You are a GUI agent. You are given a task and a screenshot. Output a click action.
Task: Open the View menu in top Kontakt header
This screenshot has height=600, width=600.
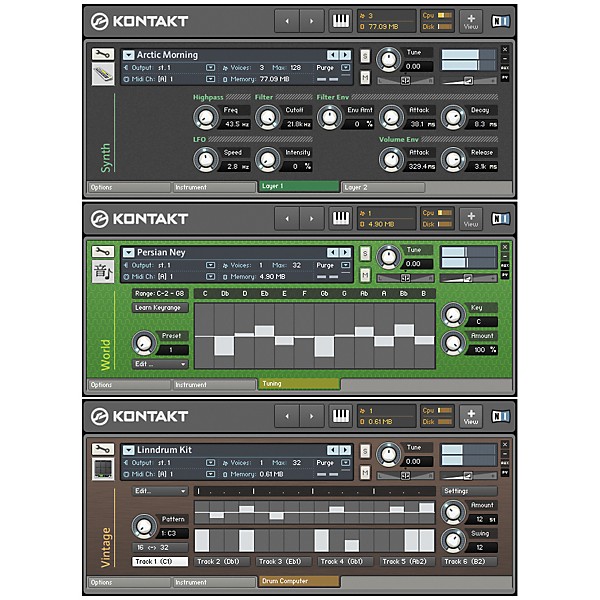pos(471,21)
